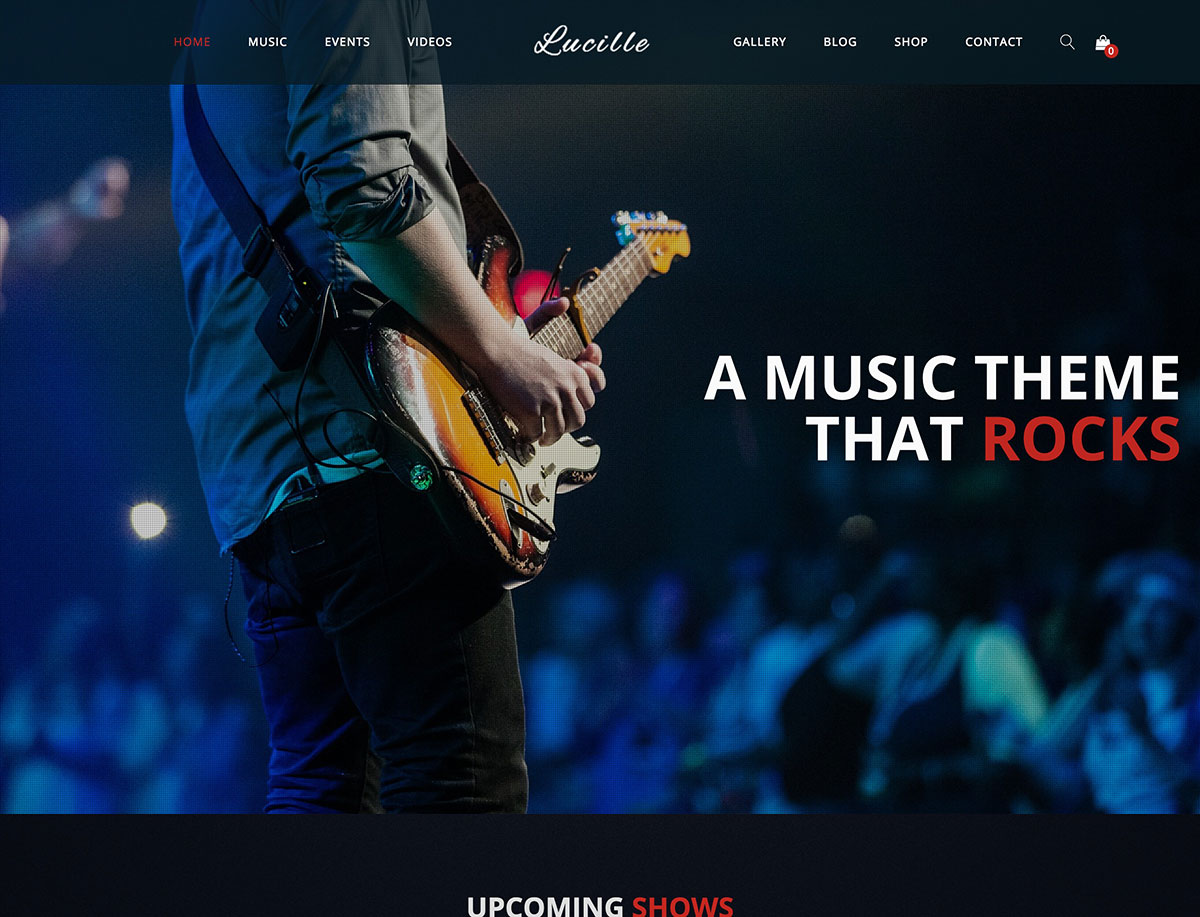Image resolution: width=1200 pixels, height=917 pixels.
Task: Select EVENTS in the navigation
Action: tap(347, 42)
